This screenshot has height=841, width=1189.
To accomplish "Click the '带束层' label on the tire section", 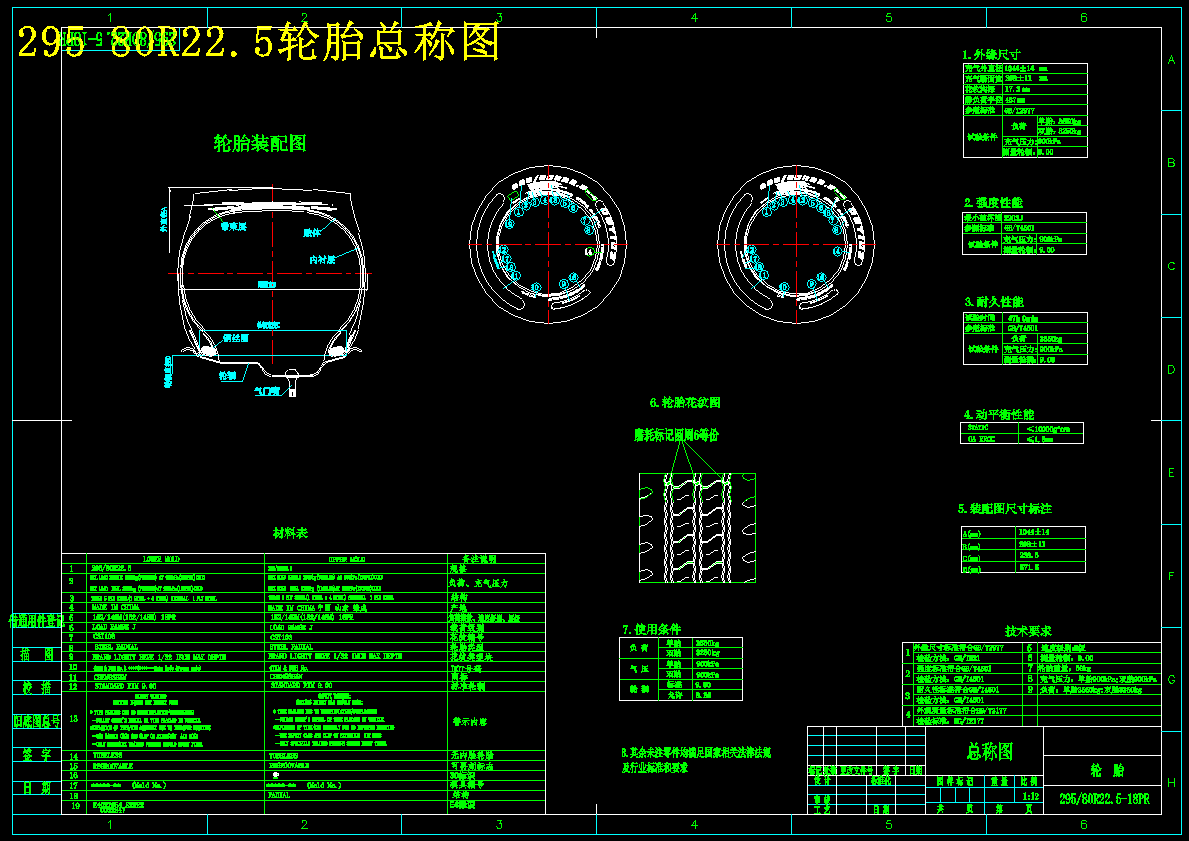I will [234, 226].
